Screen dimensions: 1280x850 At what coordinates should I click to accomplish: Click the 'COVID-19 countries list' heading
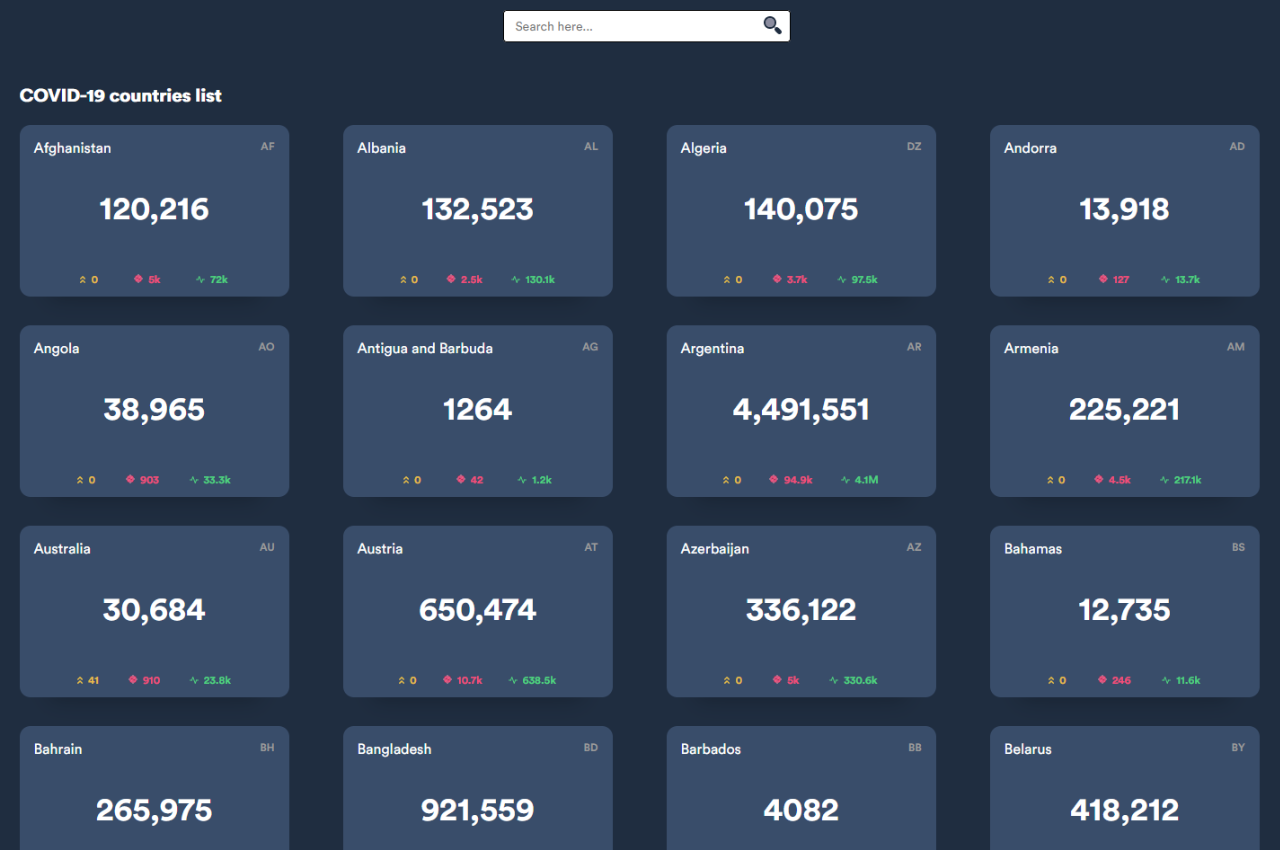pyautogui.click(x=121, y=96)
